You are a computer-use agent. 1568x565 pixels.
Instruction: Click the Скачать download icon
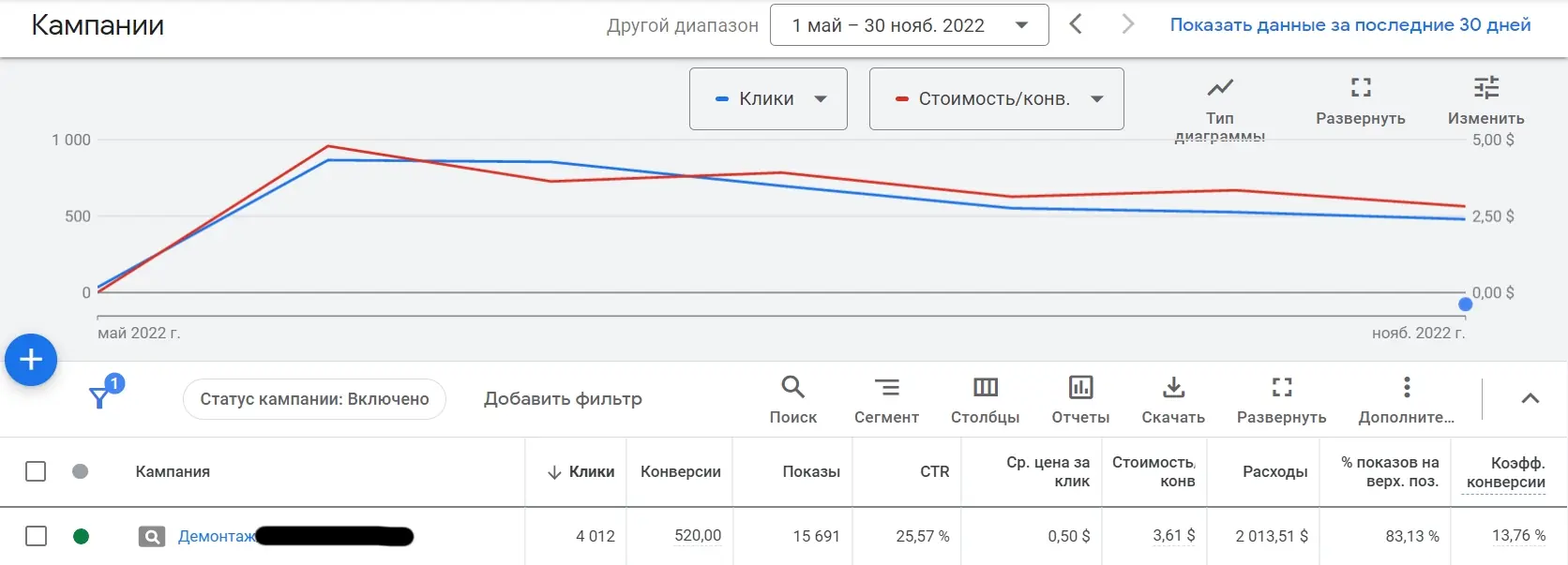[1173, 388]
